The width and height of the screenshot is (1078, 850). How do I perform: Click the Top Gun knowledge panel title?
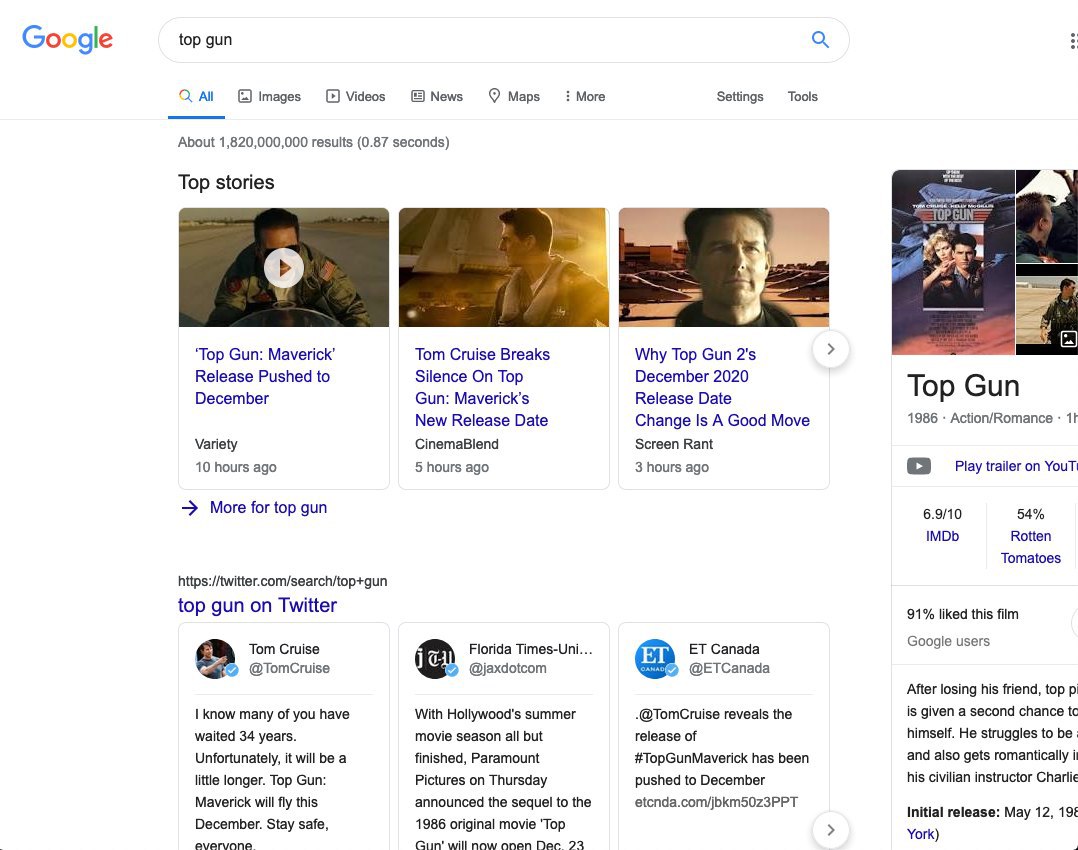point(963,386)
